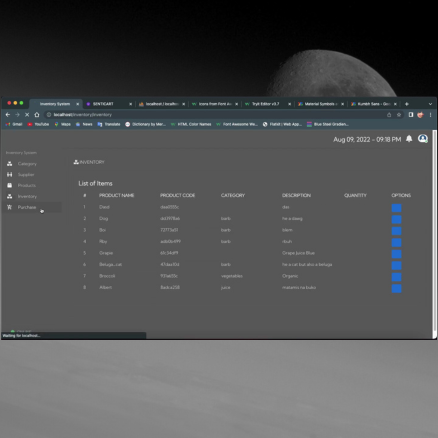Viewport: 438px width, 438px height.
Task: Open the YouTube bookmark
Action: [x=38, y=124]
